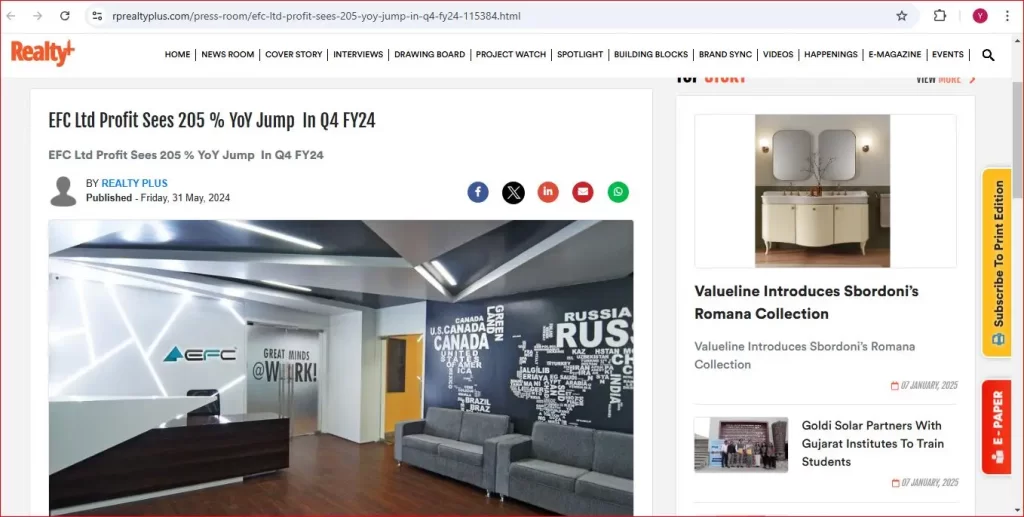Click the grey subheading under the article title
The width and height of the screenshot is (1024, 517).
[x=186, y=155]
